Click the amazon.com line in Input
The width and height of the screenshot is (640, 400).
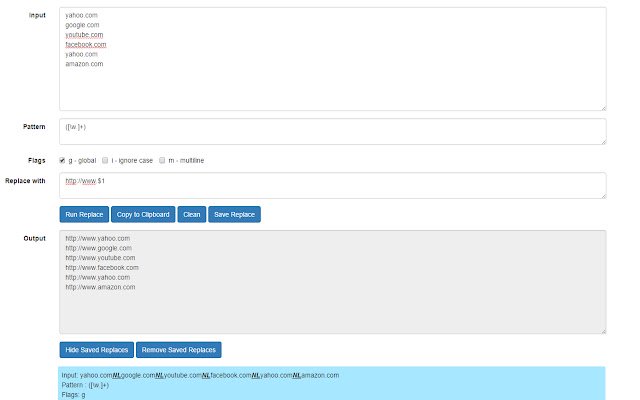tap(84, 64)
